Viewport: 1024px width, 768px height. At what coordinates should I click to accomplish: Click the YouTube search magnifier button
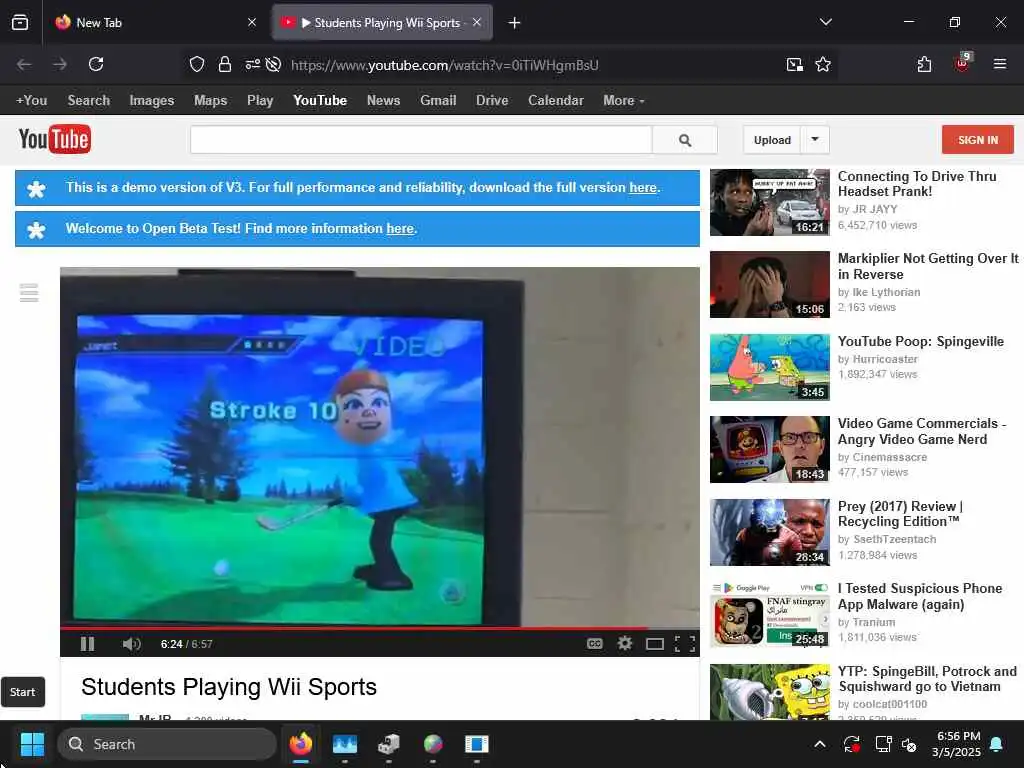684,140
